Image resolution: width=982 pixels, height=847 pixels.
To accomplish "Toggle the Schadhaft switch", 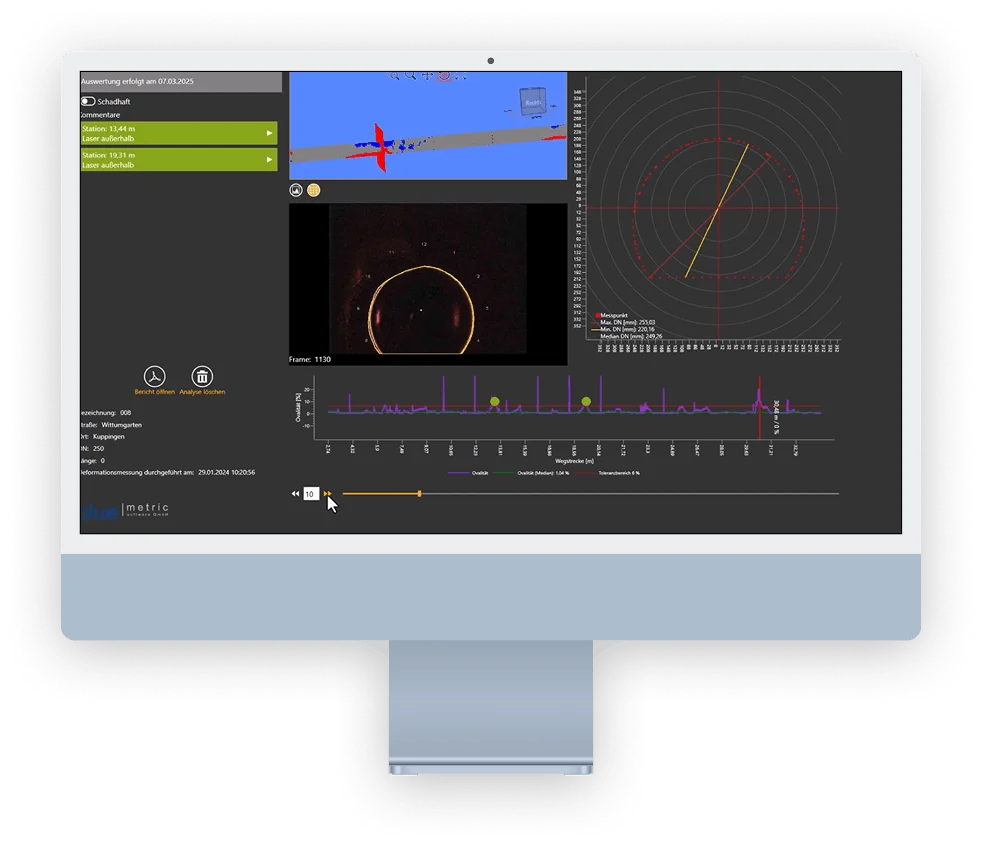I will 88,101.
